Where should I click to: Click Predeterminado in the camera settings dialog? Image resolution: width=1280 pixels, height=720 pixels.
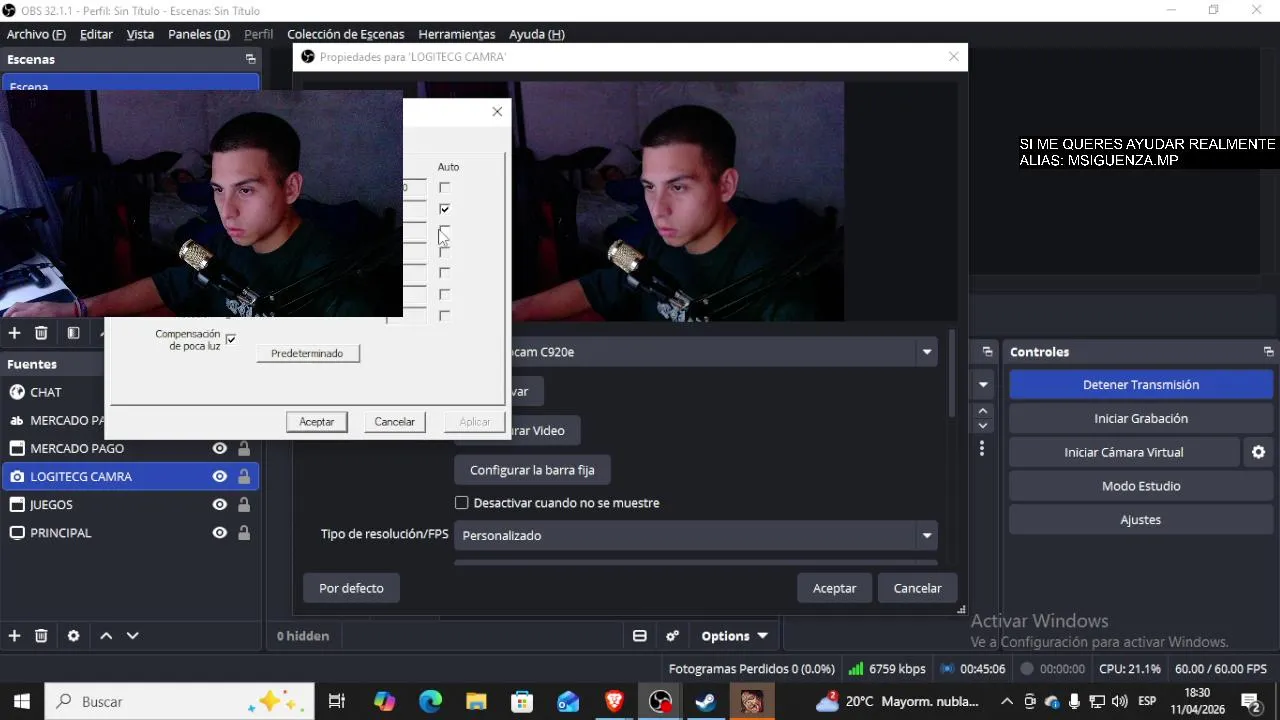click(307, 353)
